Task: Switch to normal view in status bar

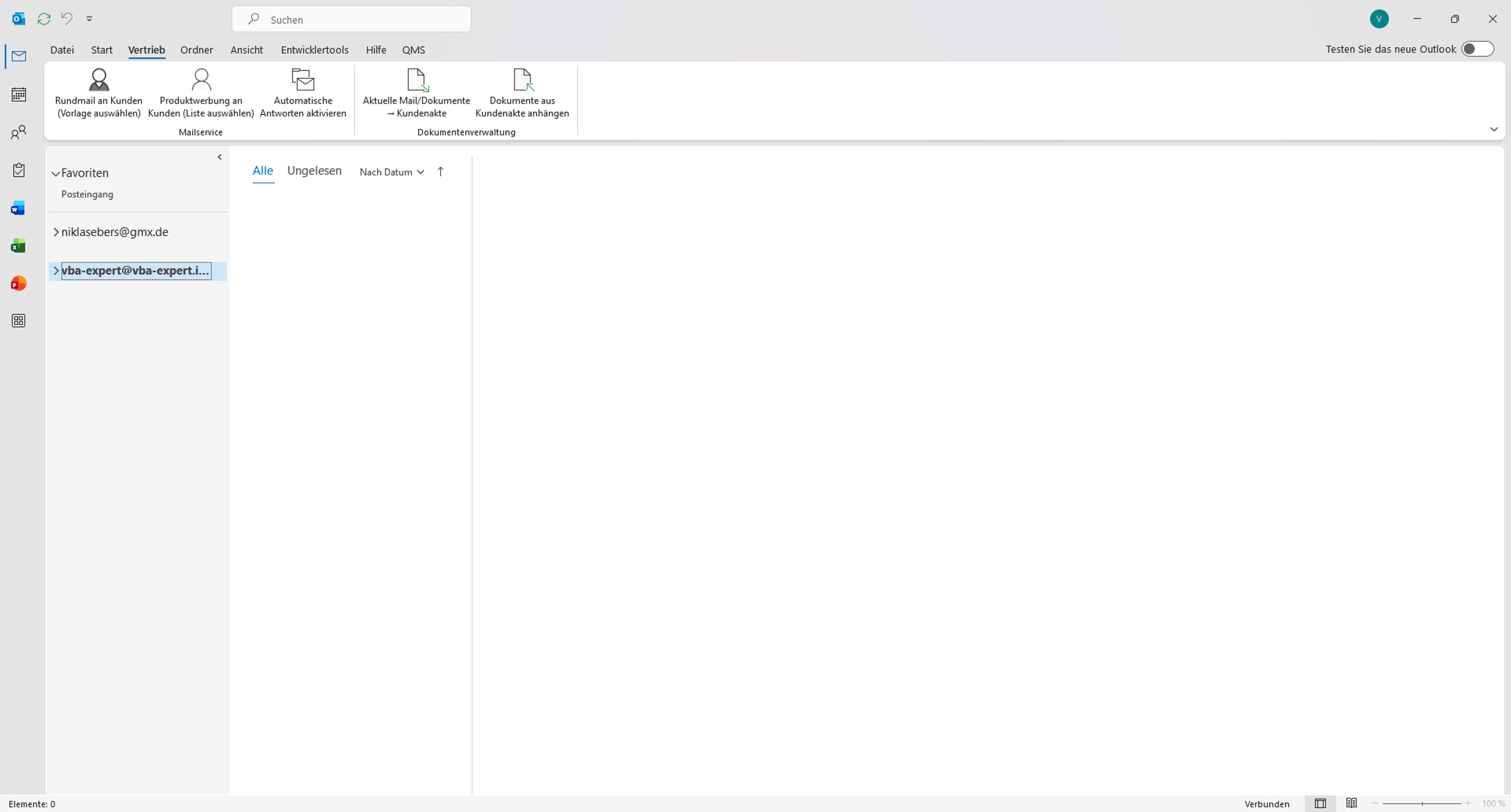Action: (x=1320, y=803)
